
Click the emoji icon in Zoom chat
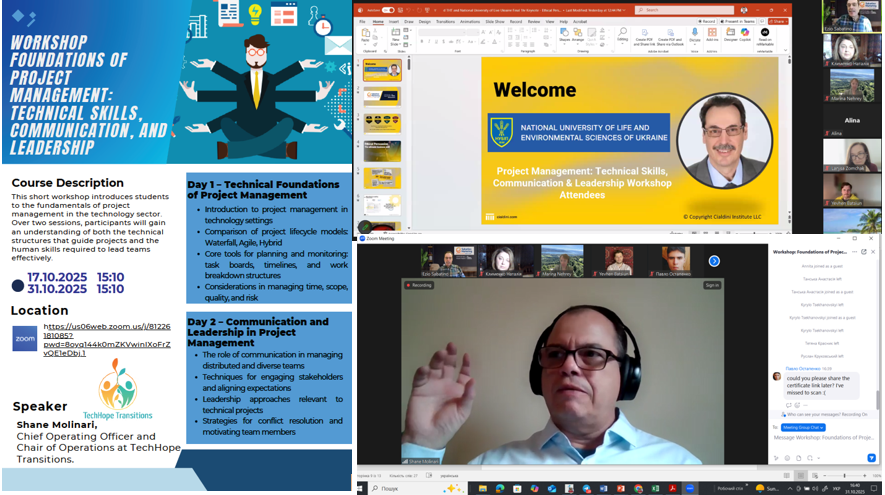tap(787, 458)
